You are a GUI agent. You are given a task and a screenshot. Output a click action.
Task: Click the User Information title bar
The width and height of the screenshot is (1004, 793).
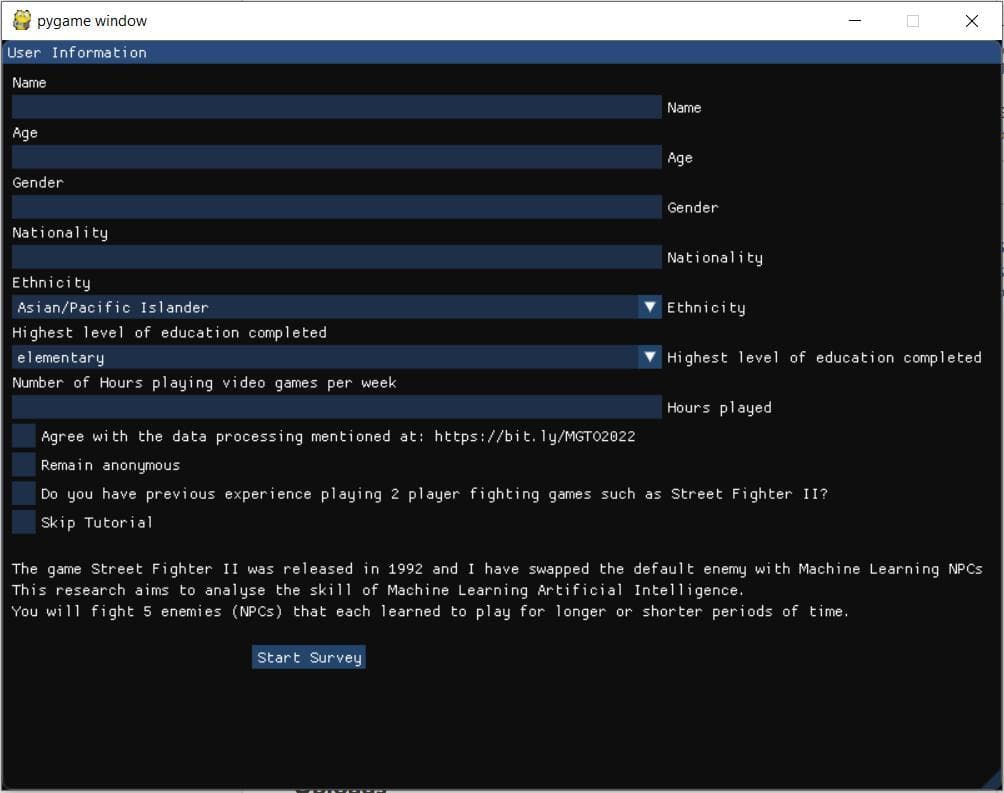(x=502, y=53)
